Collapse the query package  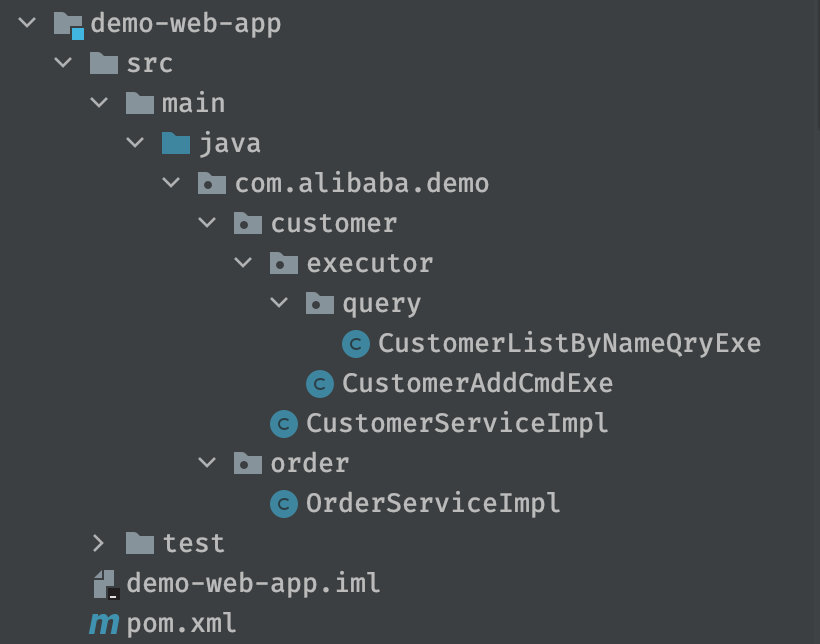pos(279,302)
